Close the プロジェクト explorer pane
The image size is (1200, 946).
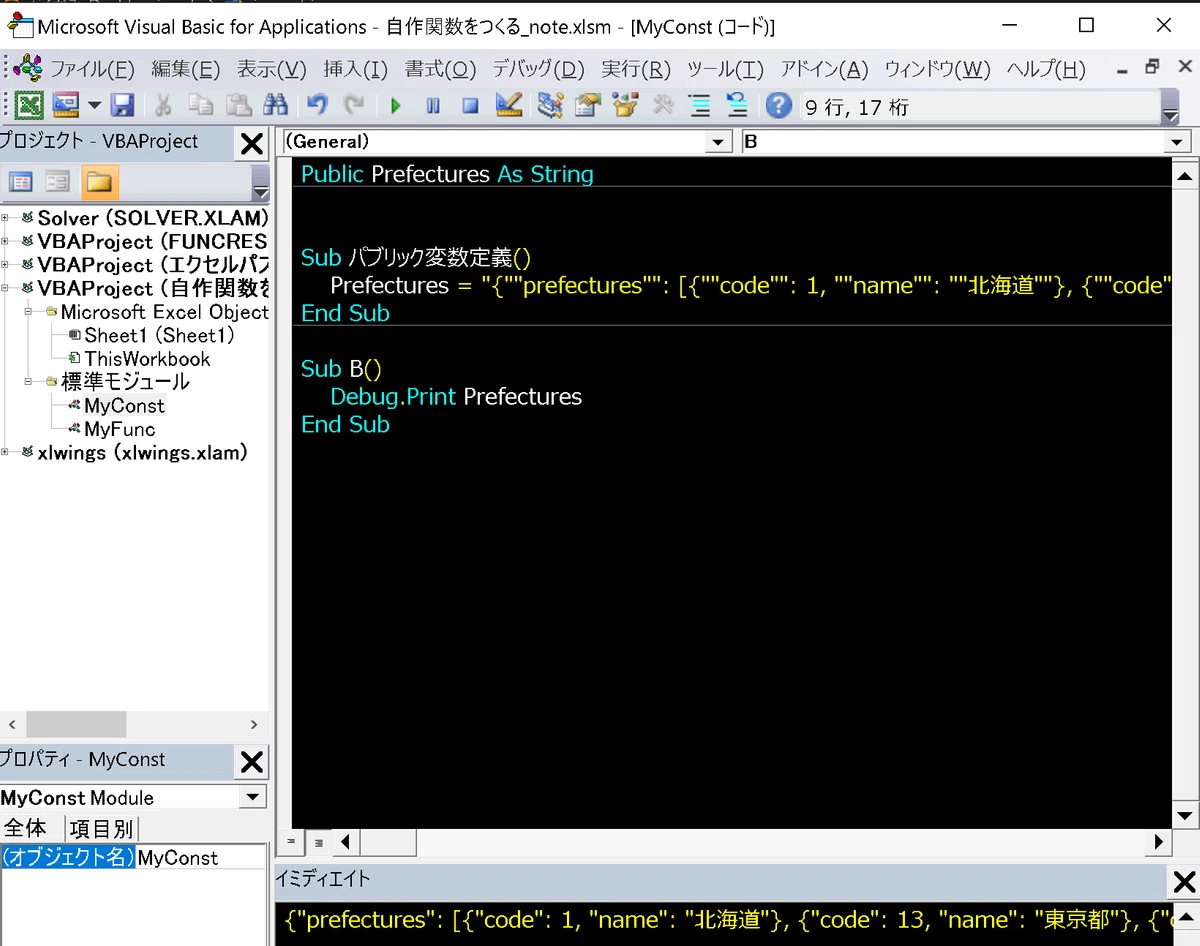251,144
